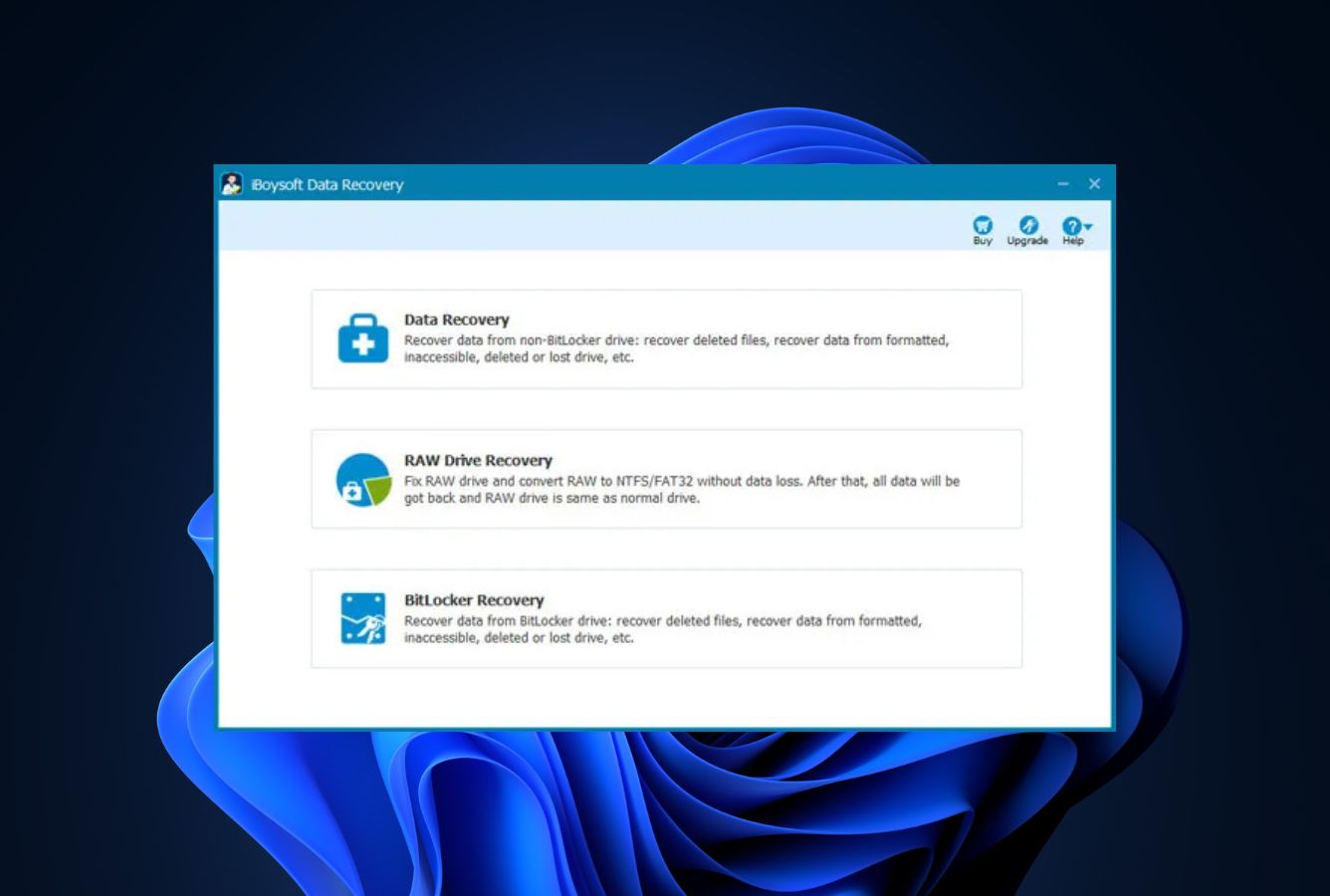Expand the Help dropdown arrow
1330x896 pixels.
point(1088,227)
